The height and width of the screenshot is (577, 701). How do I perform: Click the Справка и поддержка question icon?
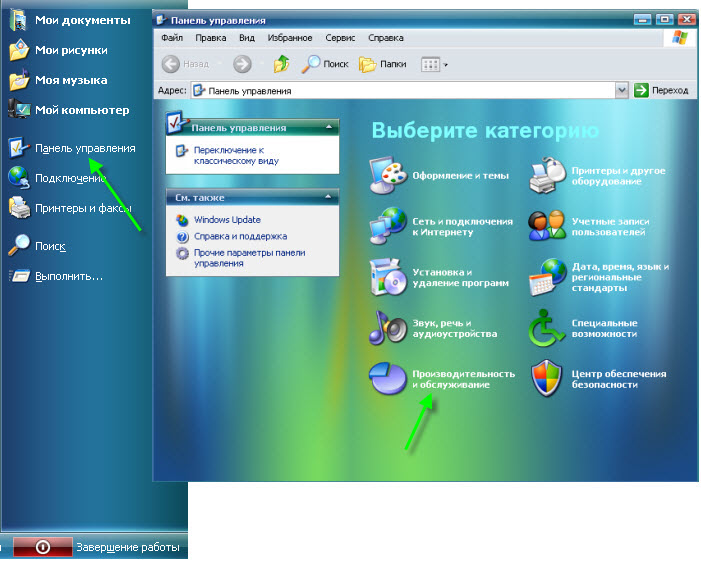(182, 236)
